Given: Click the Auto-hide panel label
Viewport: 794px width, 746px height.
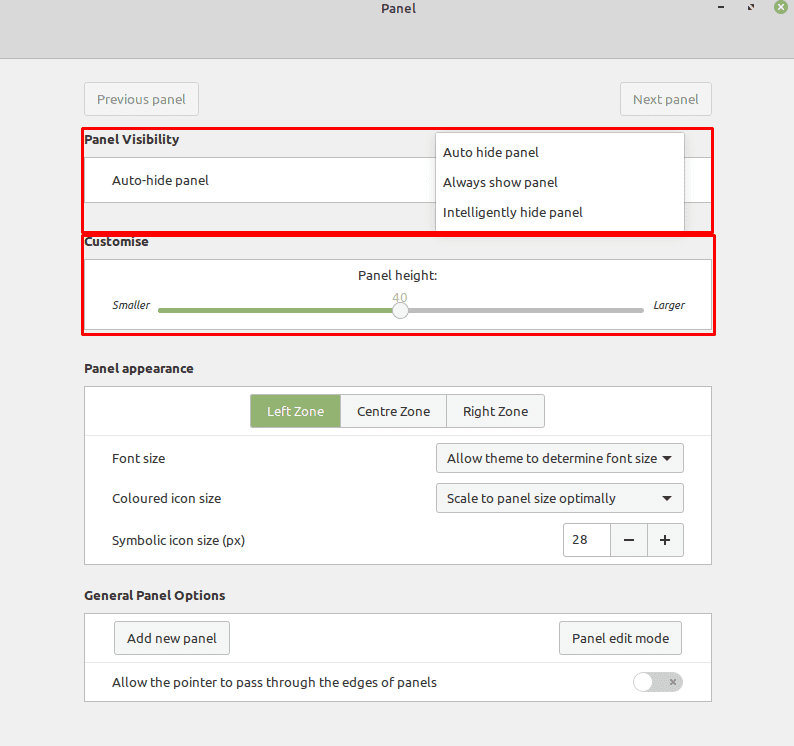Looking at the screenshot, I should 160,180.
